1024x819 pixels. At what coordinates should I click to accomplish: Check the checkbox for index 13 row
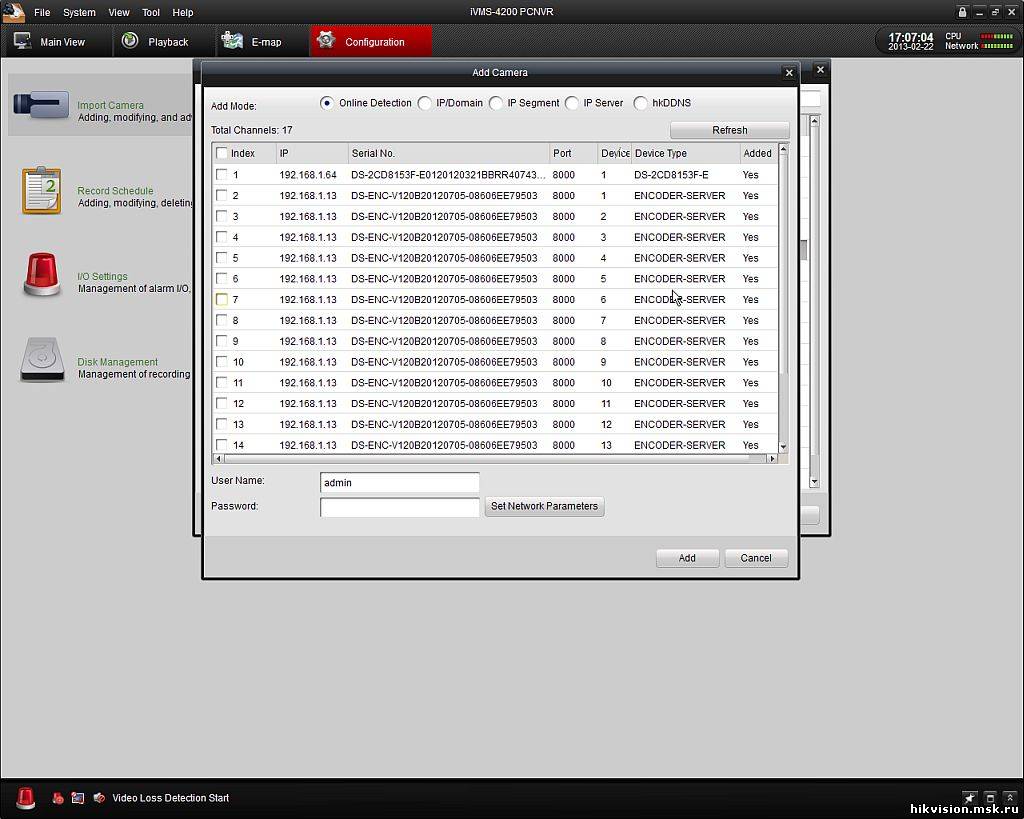(221, 424)
